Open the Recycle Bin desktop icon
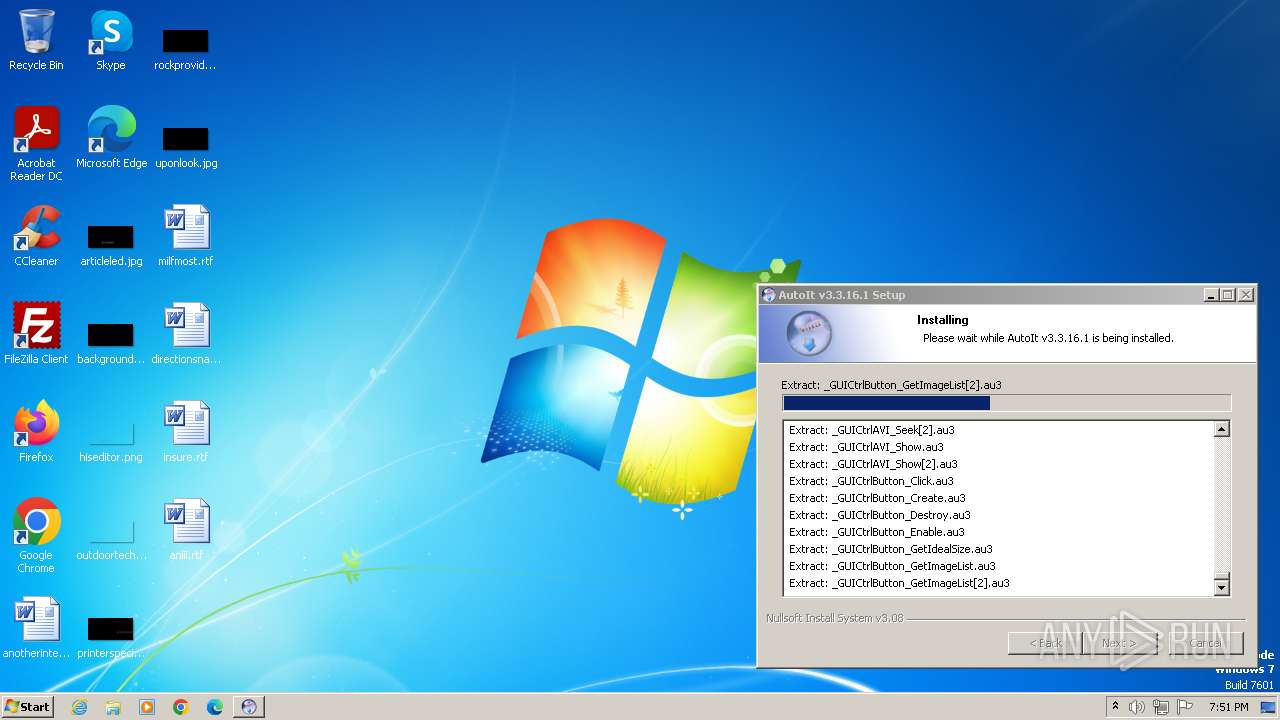Image resolution: width=1280 pixels, height=720 pixels. click(x=36, y=40)
